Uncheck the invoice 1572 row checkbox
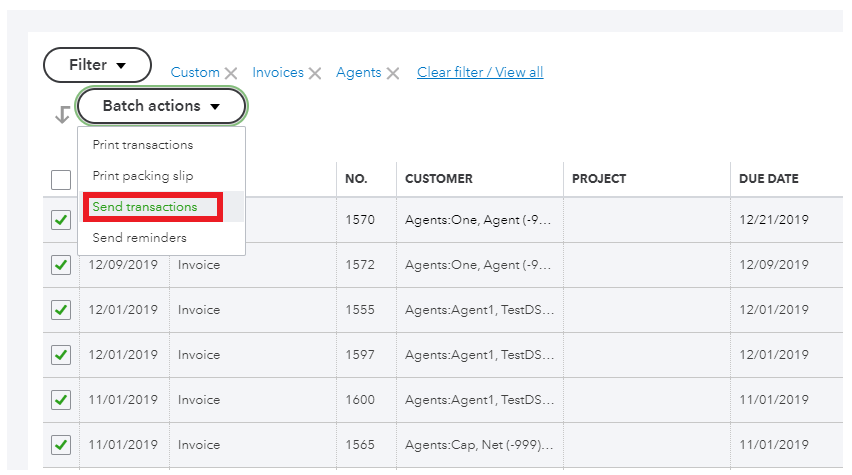 [61, 265]
